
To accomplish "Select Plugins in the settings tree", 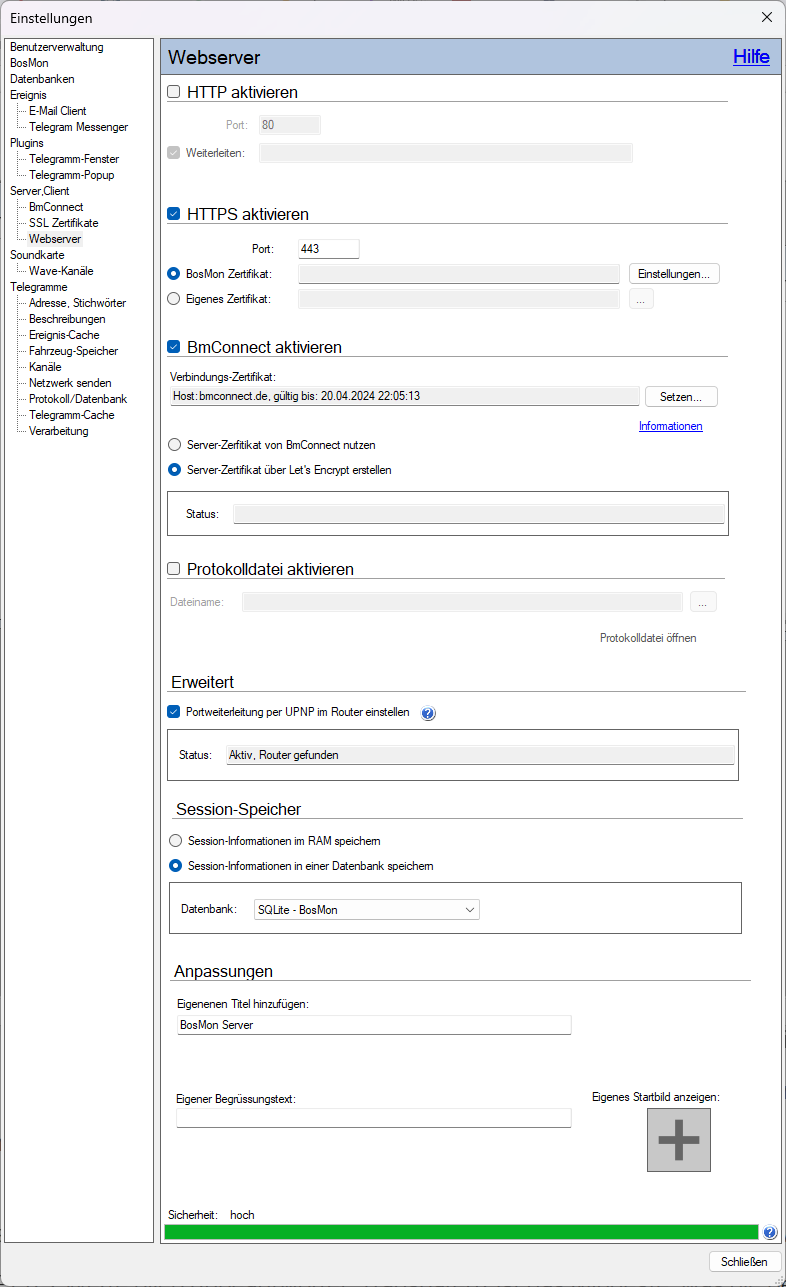I will point(27,143).
